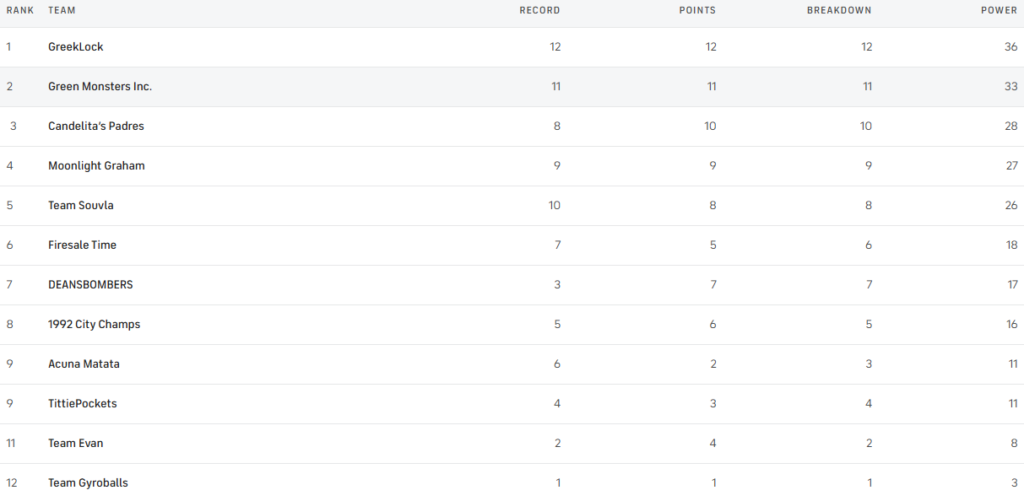
Task: View the Moonlight Graham team
Action: [x=96, y=166]
